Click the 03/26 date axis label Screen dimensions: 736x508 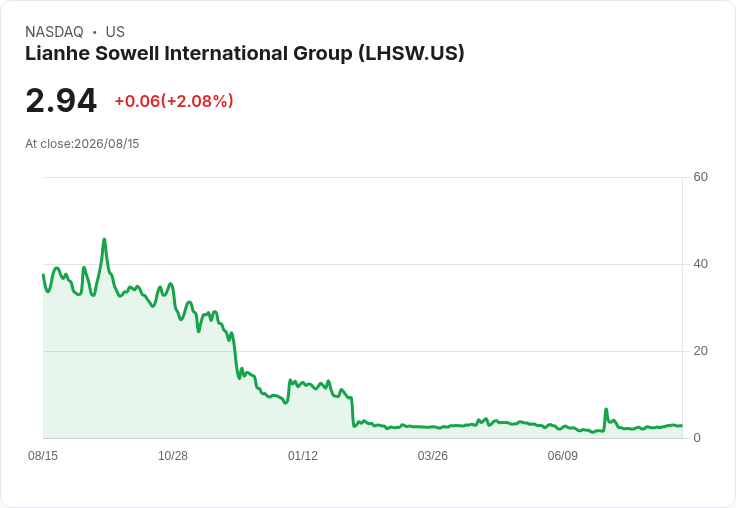(x=432, y=456)
